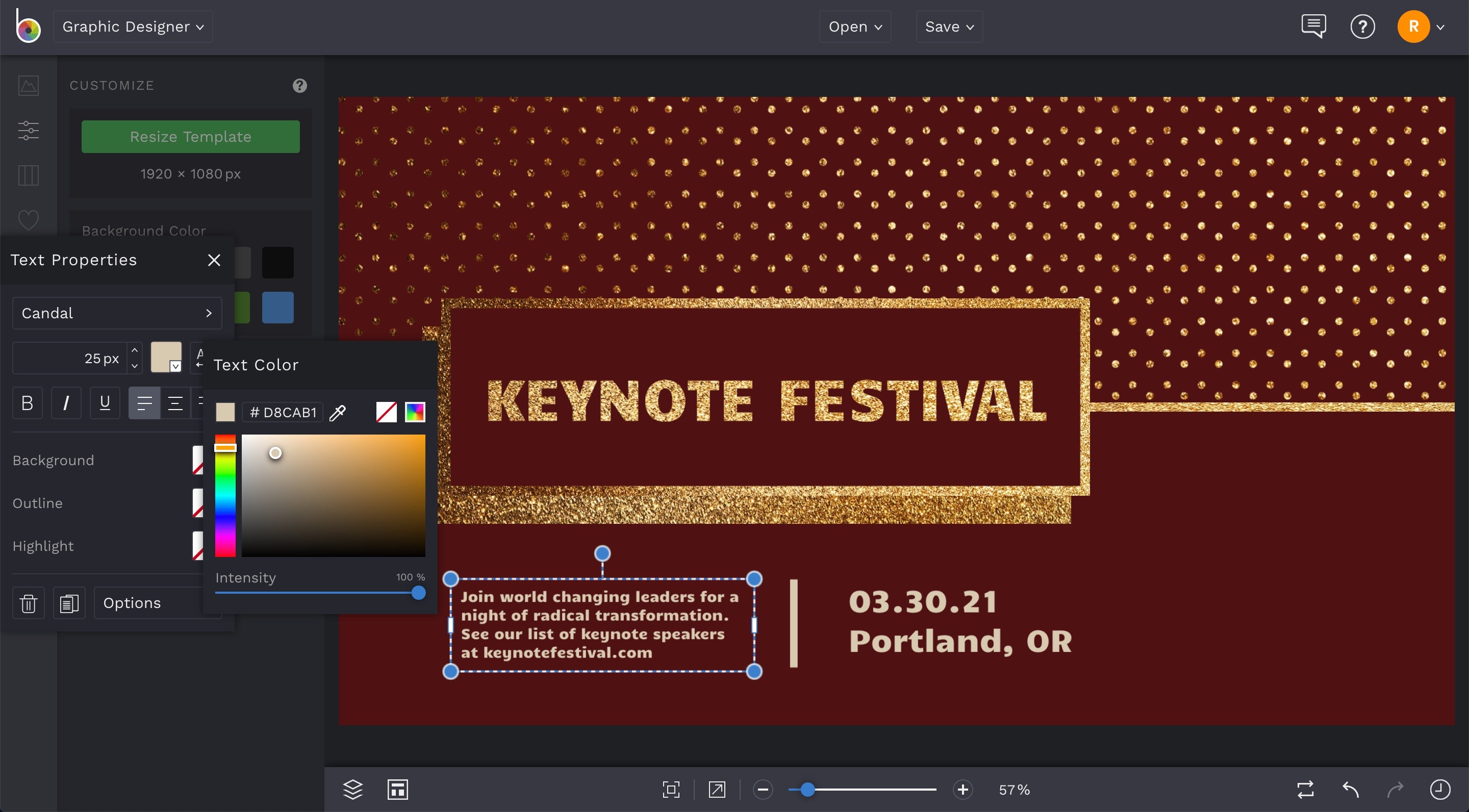Open the comments icon in top bar
The image size is (1469, 812).
click(x=1313, y=26)
